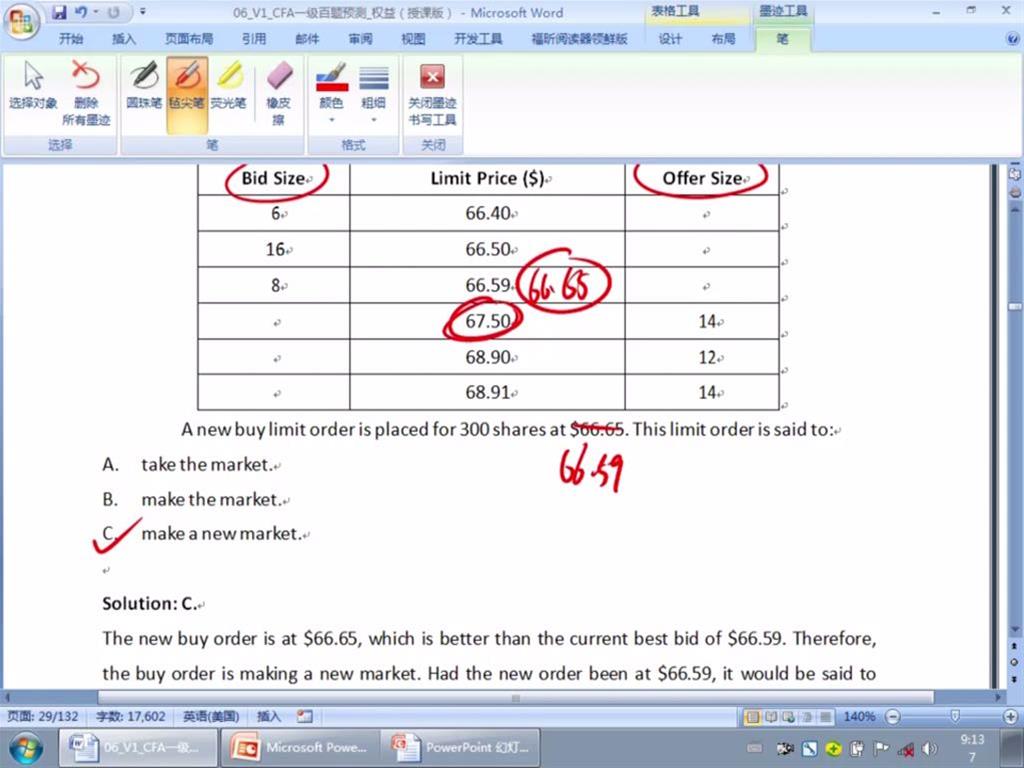
Task: Switch to Web Layout view button
Action: click(788, 717)
